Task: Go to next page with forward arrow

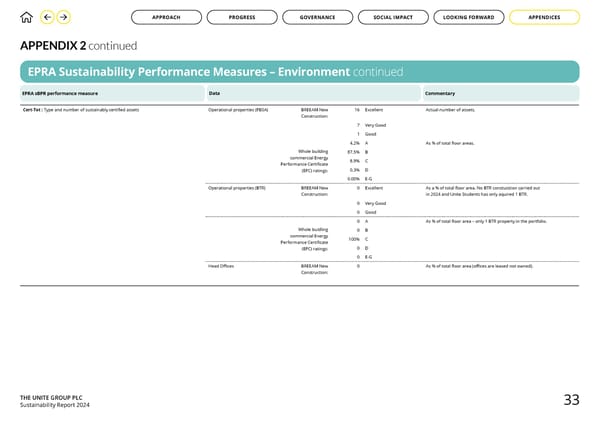Action: (64, 17)
